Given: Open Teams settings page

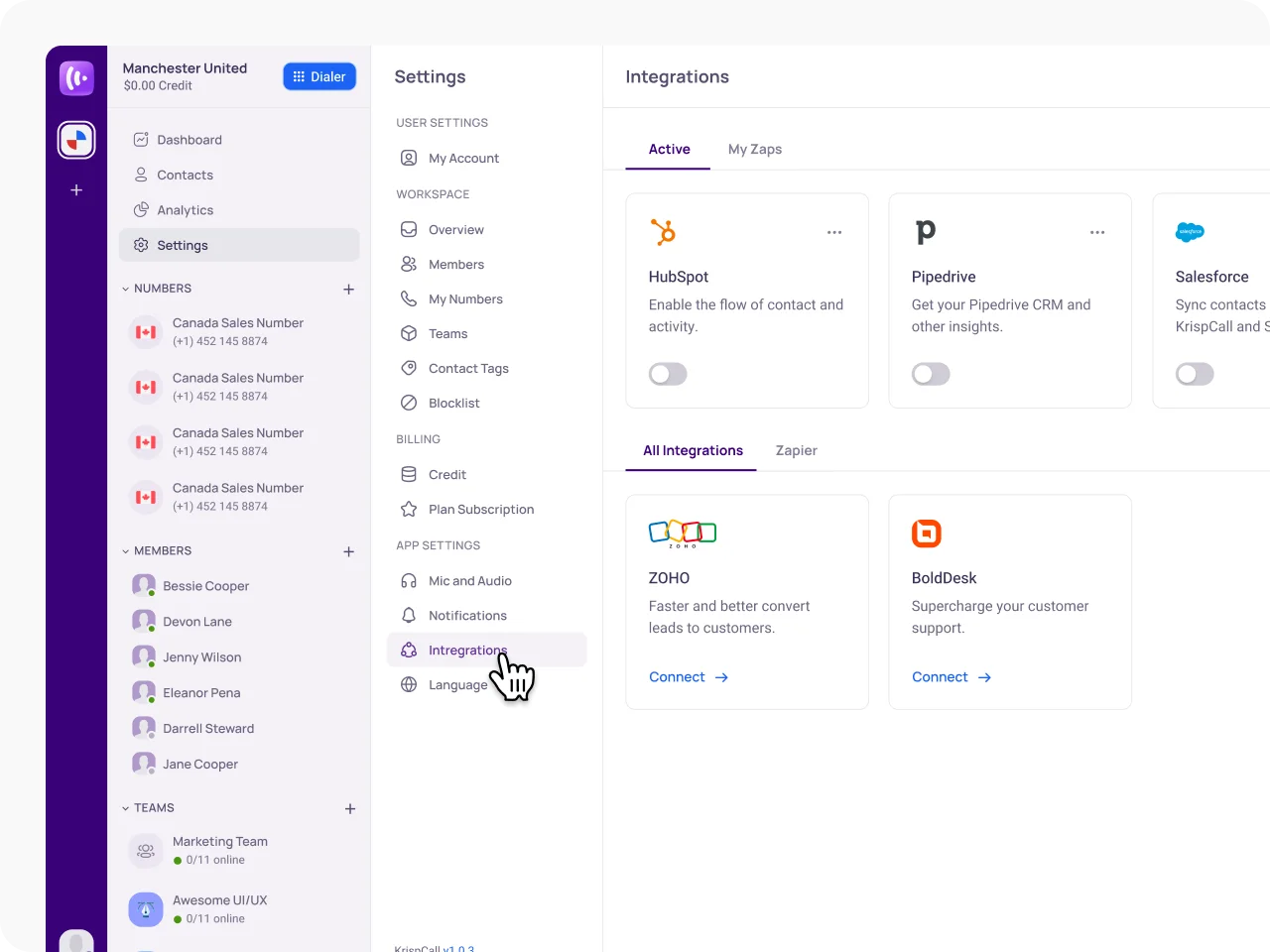Looking at the screenshot, I should point(486,333).
